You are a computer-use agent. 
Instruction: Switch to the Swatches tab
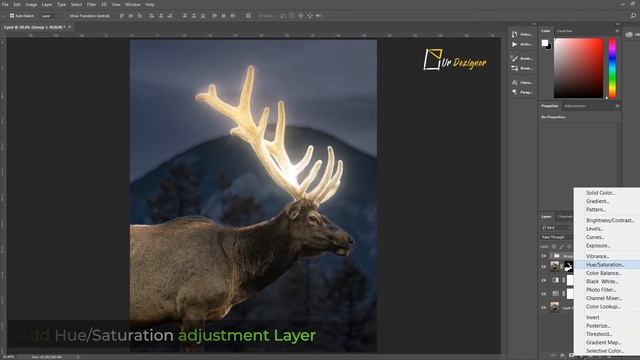(564, 31)
